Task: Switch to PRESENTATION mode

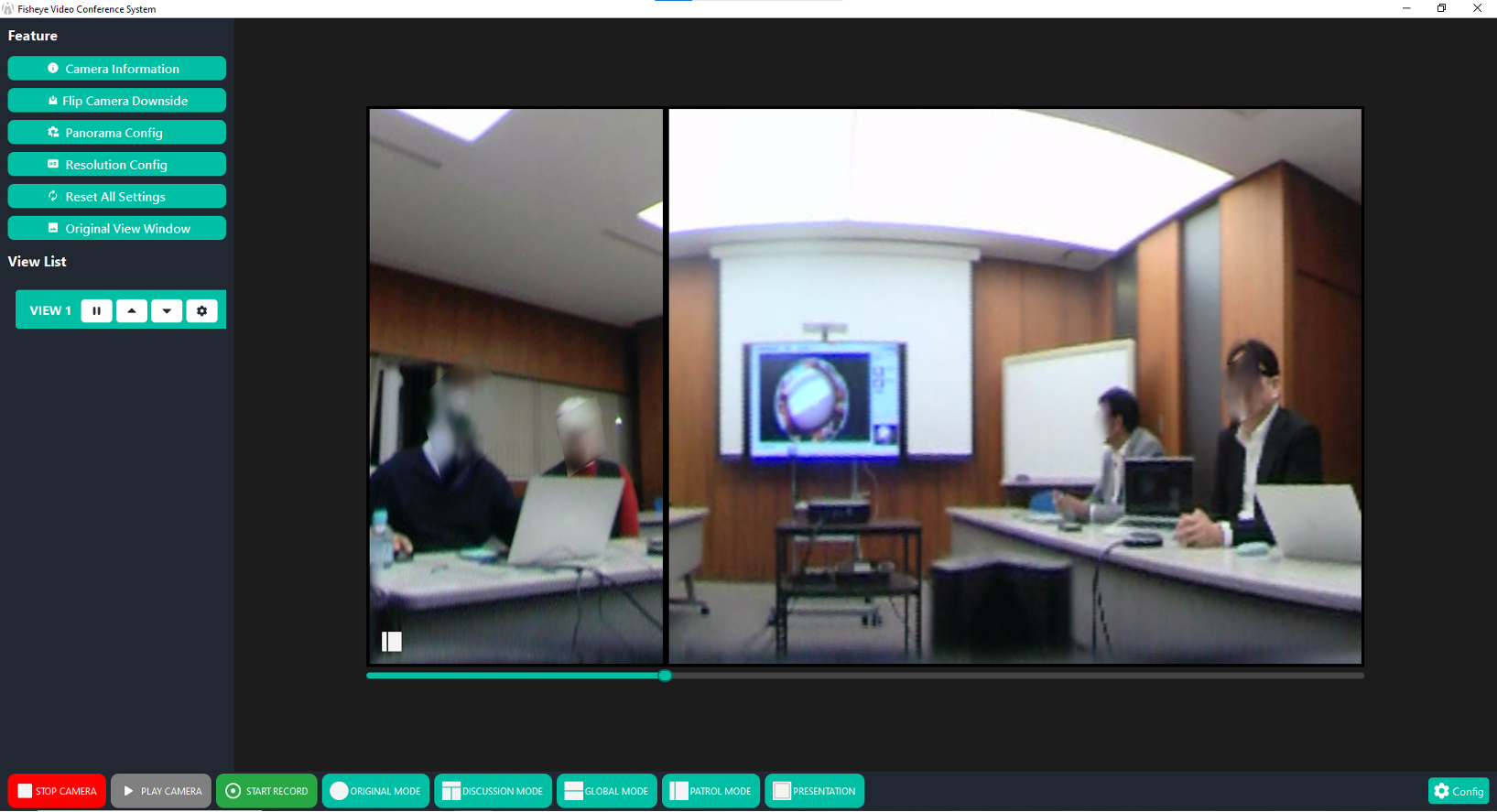Action: click(814, 791)
